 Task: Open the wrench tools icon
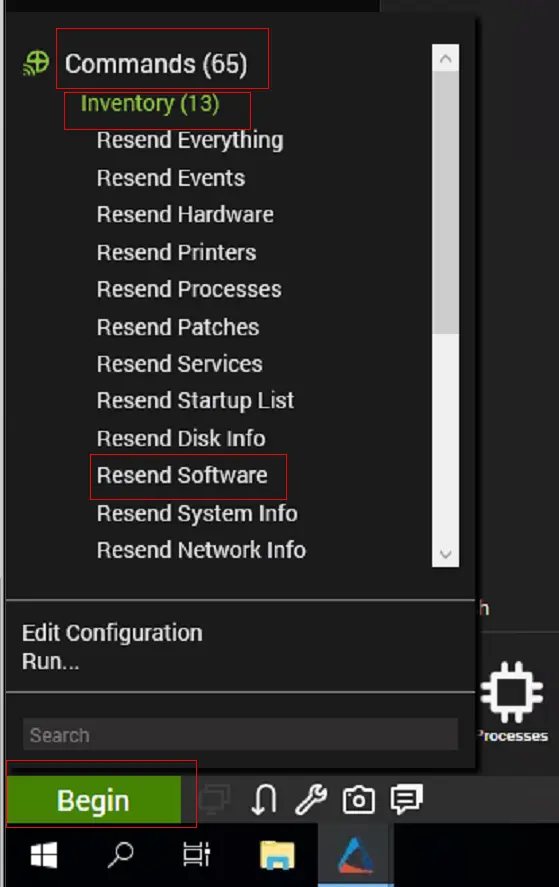click(x=311, y=800)
